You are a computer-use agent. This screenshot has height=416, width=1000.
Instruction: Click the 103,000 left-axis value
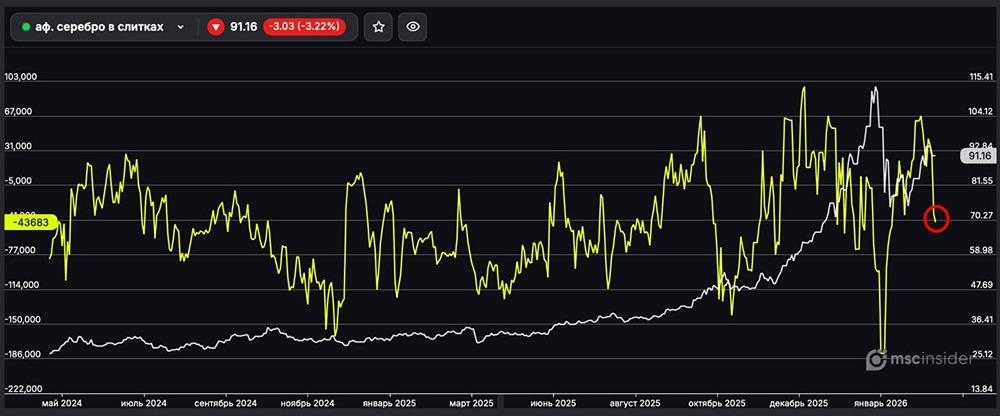[21, 77]
